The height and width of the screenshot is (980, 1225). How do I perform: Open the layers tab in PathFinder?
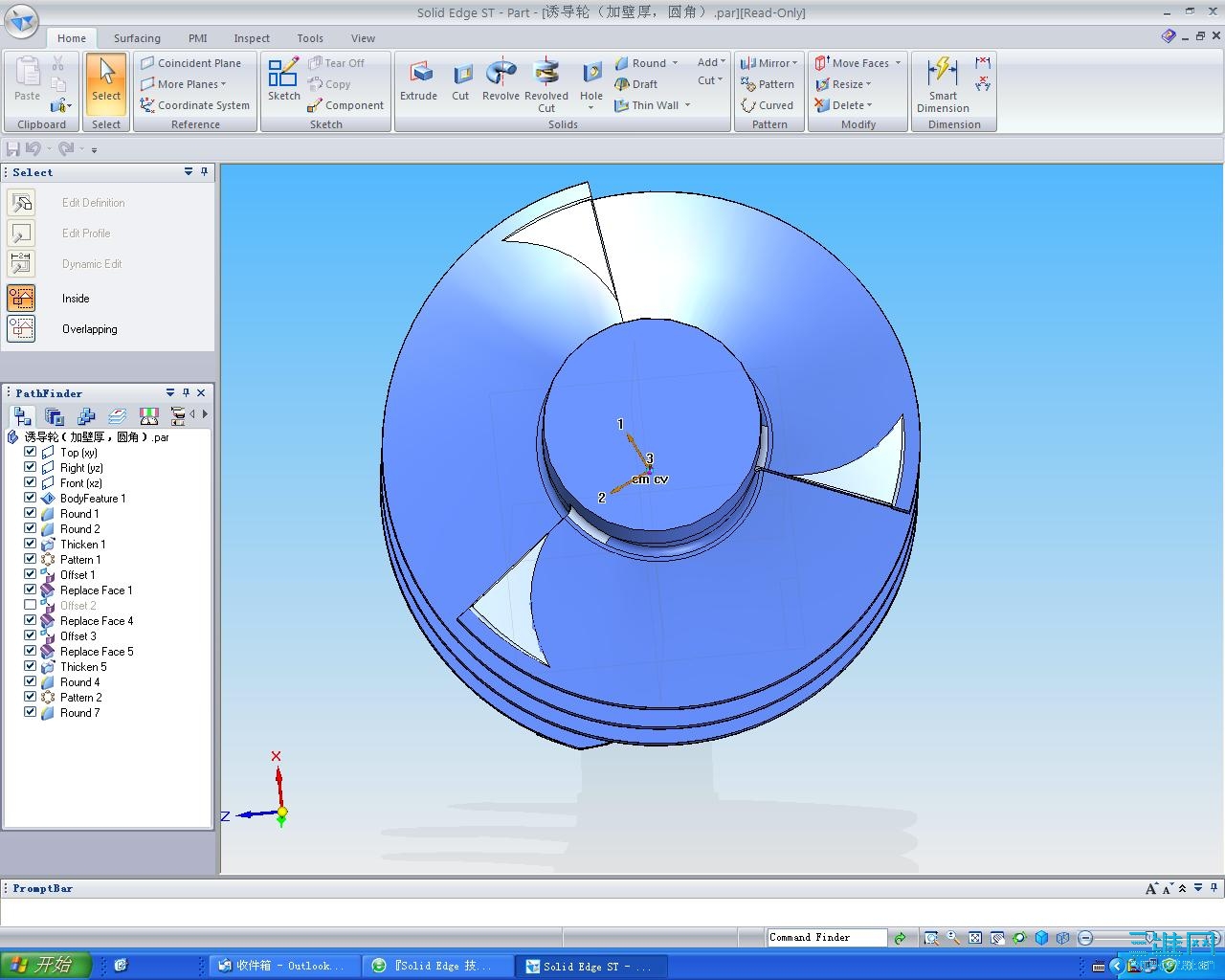tap(118, 416)
